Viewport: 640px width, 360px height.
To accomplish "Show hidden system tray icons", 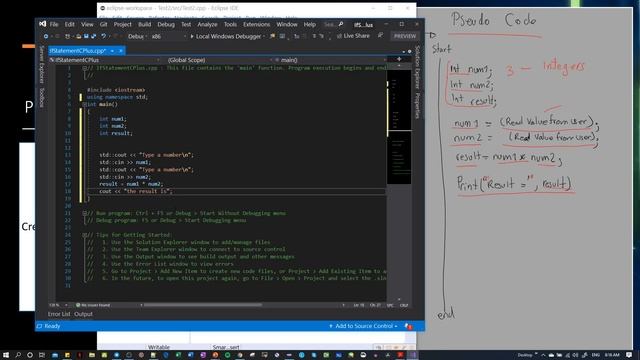I will [x=543, y=355].
